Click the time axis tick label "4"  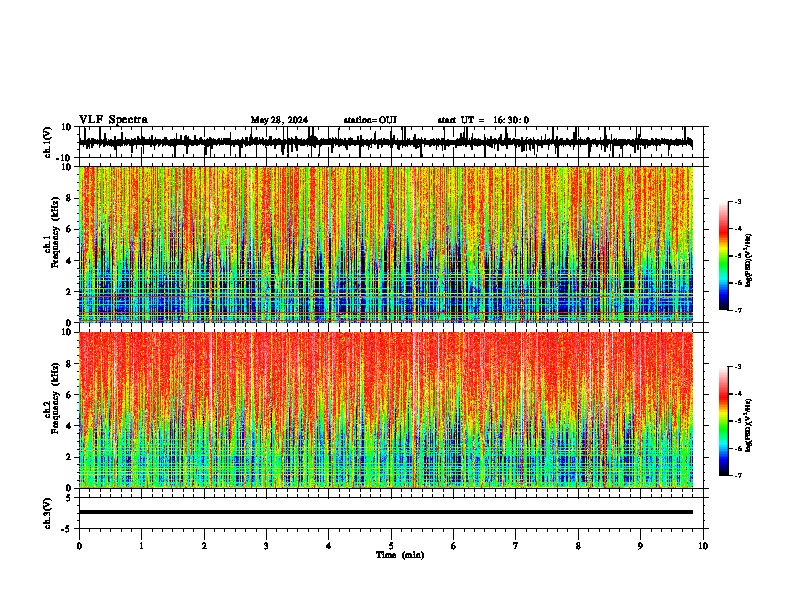click(x=329, y=546)
